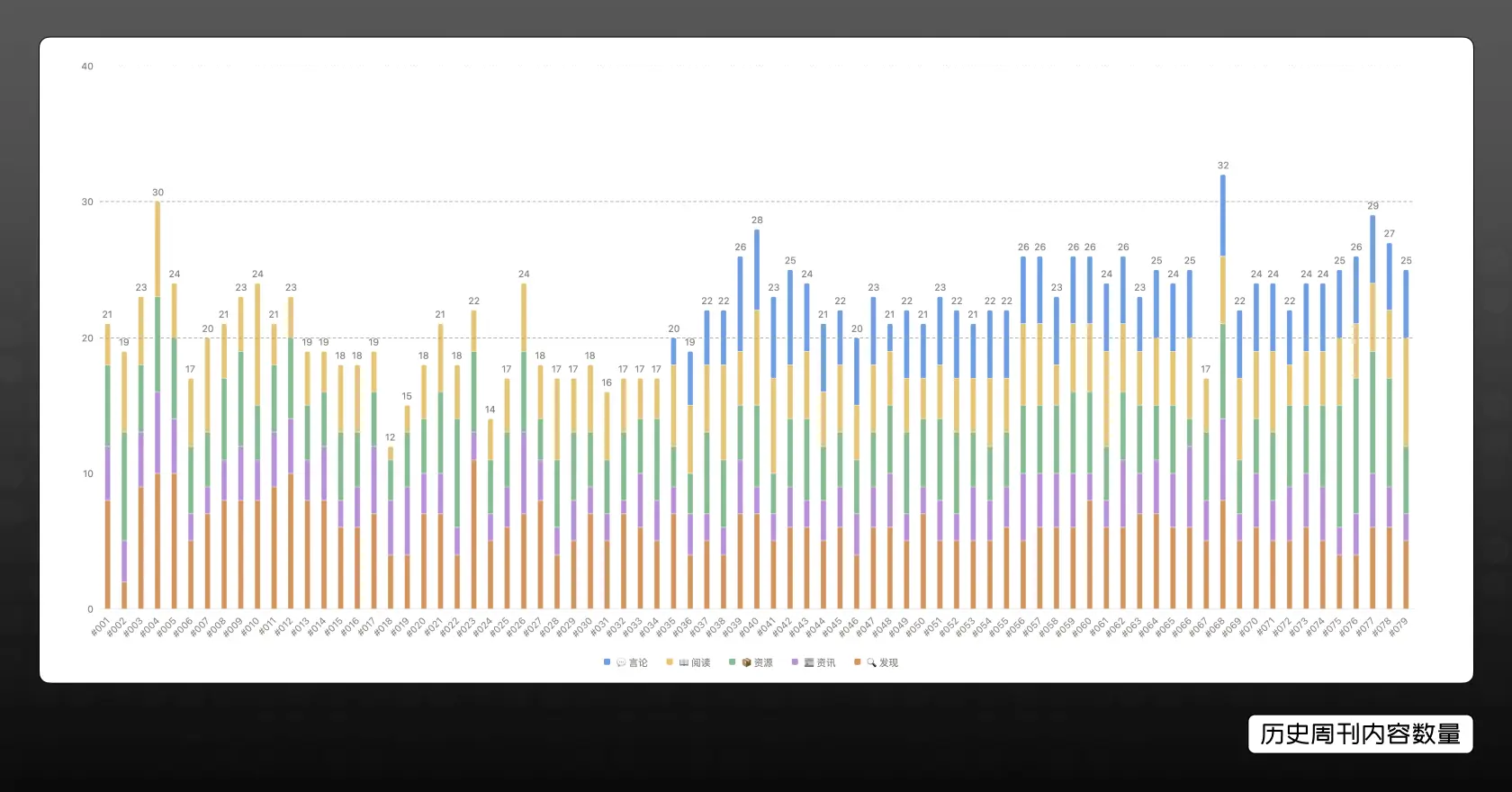Click the 发现 legend text label
The height and width of the screenshot is (792, 1512).
pos(889,662)
